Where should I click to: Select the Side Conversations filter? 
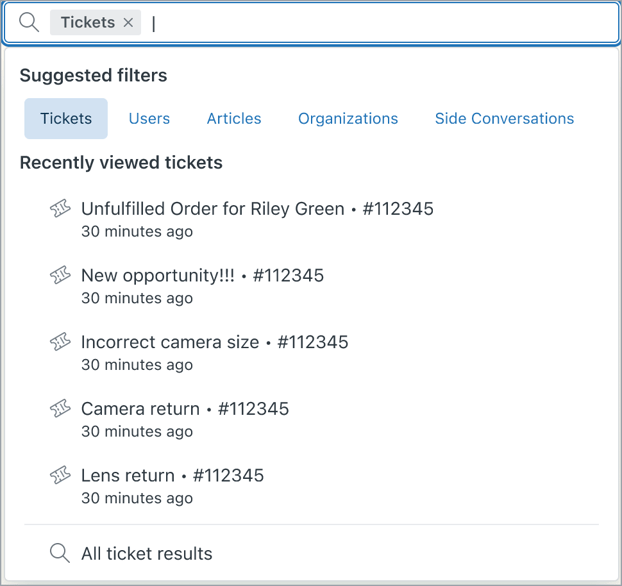[504, 119]
